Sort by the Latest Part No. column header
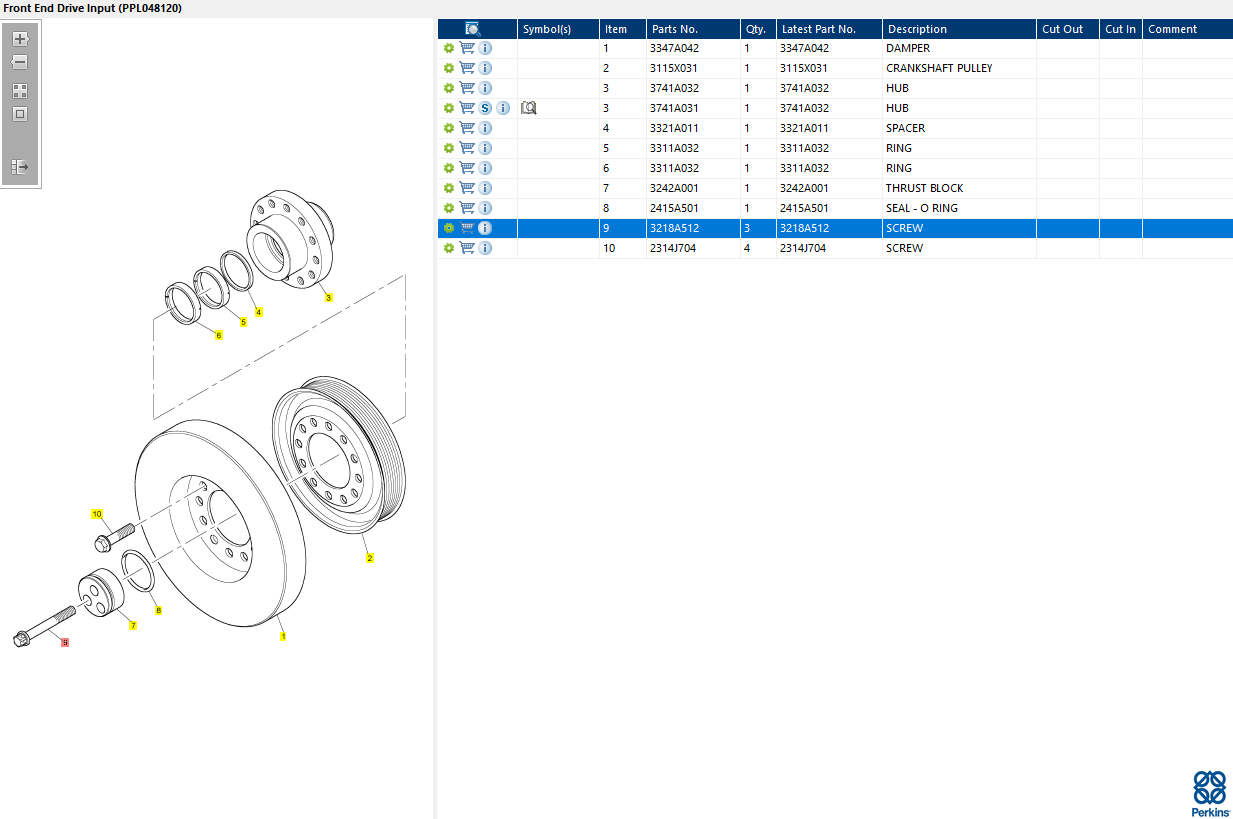Image resolution: width=1233 pixels, height=819 pixels. [829, 29]
